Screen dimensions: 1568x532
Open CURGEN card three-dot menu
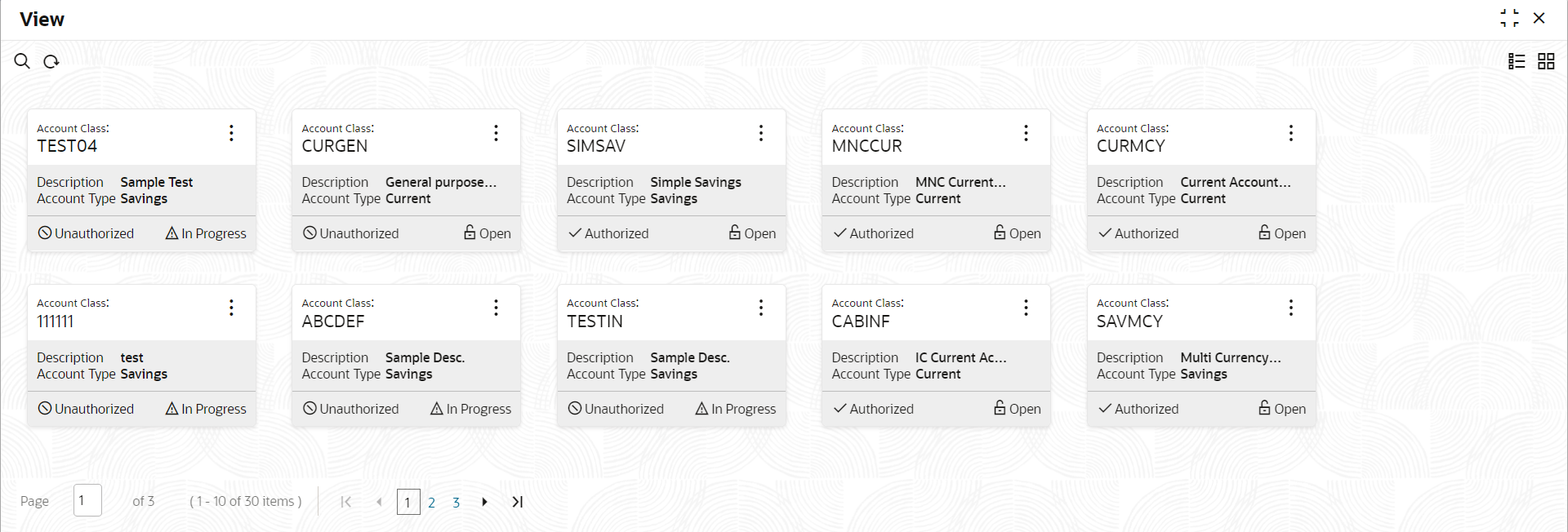(x=497, y=133)
